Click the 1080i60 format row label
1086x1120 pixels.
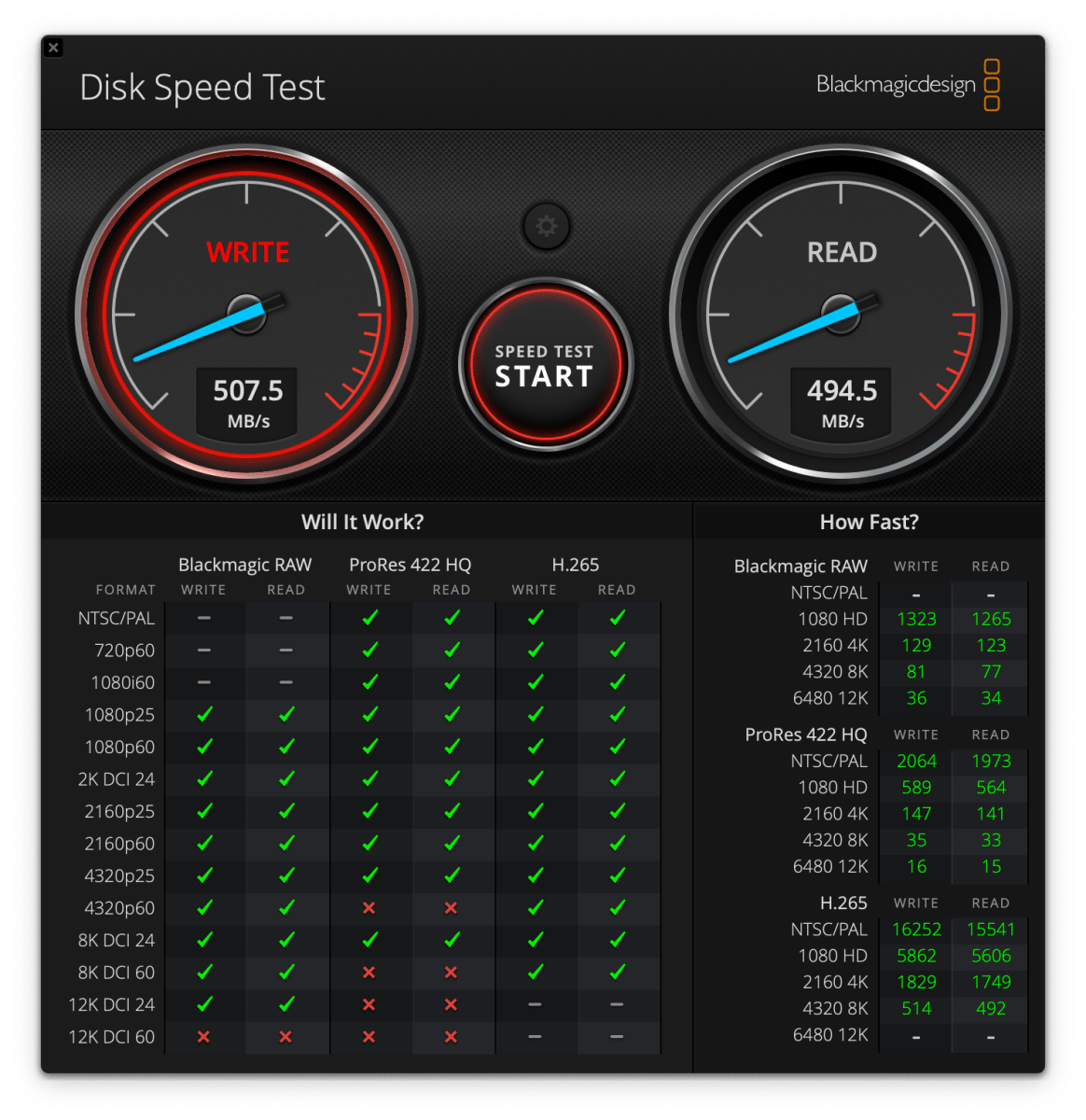(x=123, y=682)
